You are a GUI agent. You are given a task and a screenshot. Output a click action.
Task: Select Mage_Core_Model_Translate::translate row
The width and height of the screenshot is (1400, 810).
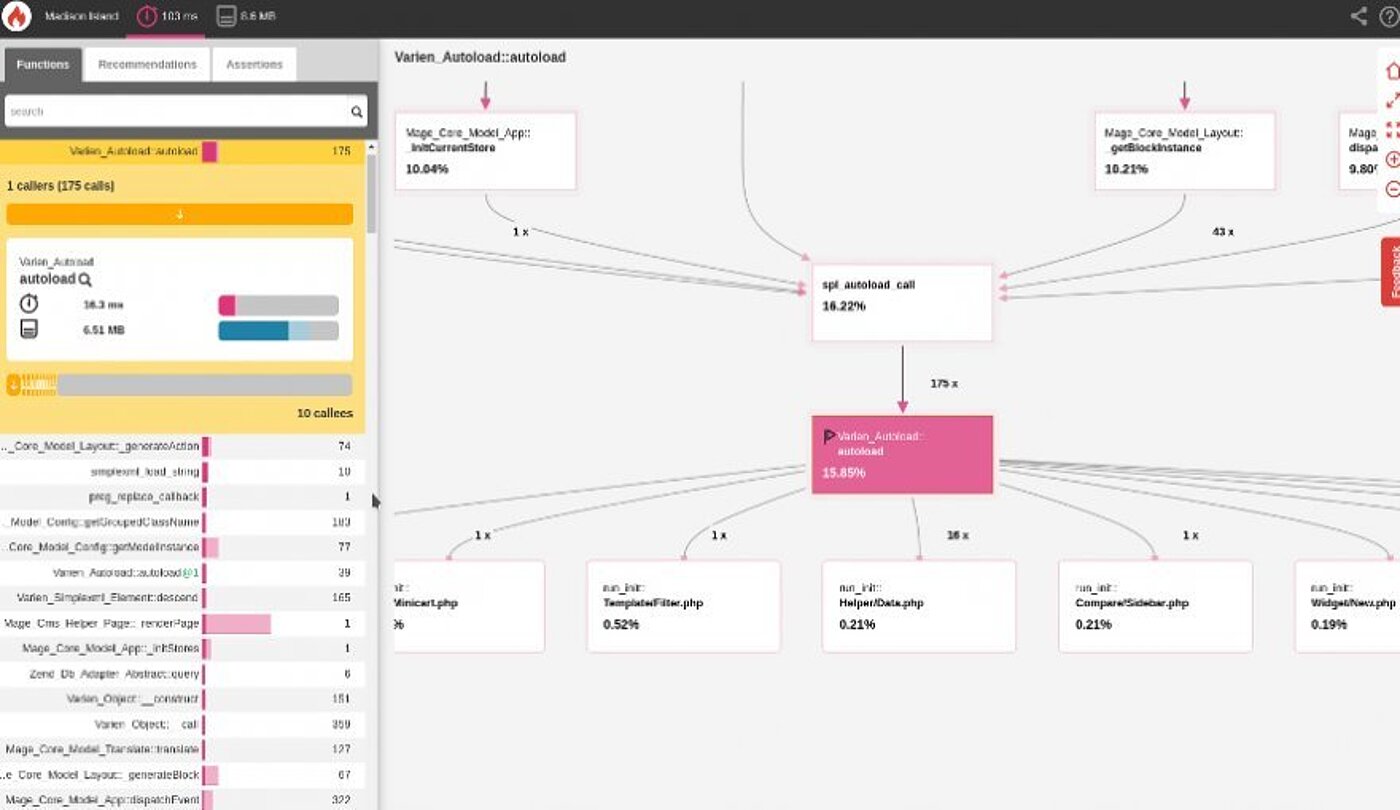pos(182,750)
